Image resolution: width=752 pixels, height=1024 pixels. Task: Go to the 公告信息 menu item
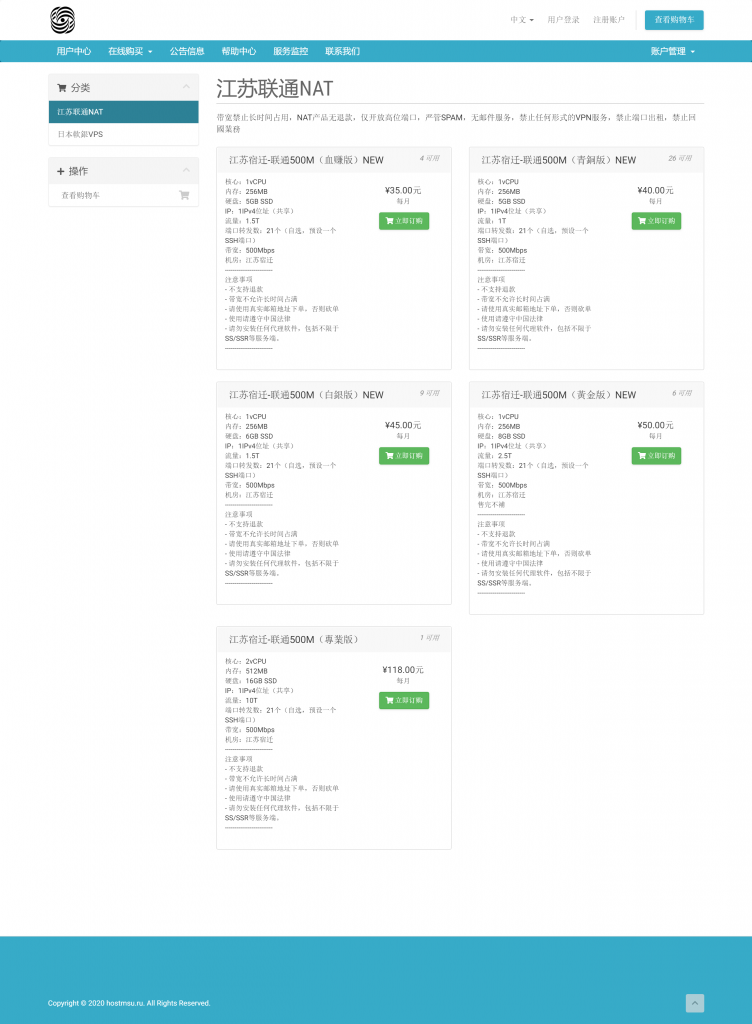[x=187, y=51]
